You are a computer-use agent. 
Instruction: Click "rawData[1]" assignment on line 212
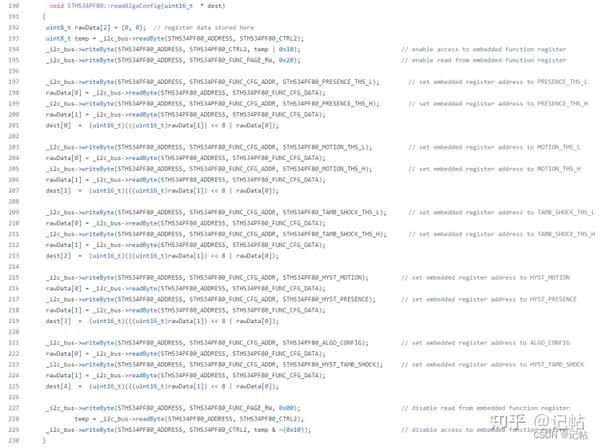(64, 245)
